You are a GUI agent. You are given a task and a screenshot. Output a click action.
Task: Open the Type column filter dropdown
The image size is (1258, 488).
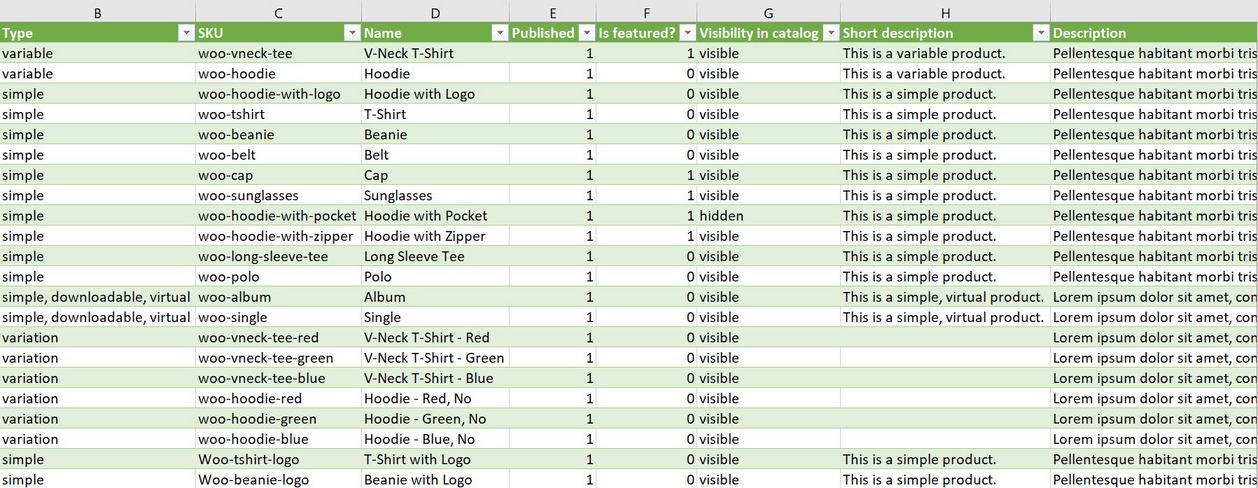pos(185,33)
